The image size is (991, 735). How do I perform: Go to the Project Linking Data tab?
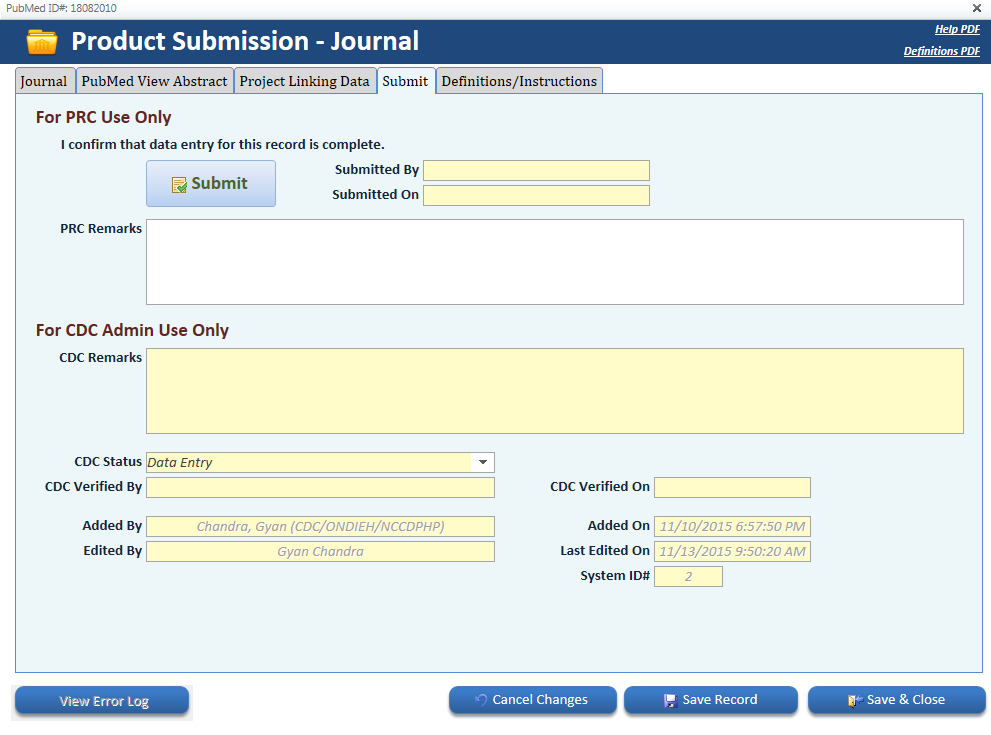tap(304, 82)
